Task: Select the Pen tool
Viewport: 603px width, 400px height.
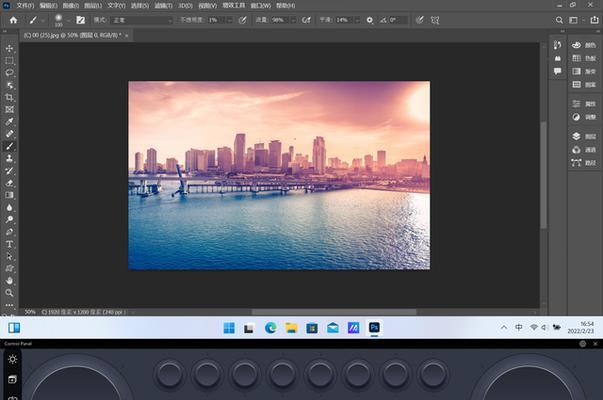Action: click(x=10, y=232)
